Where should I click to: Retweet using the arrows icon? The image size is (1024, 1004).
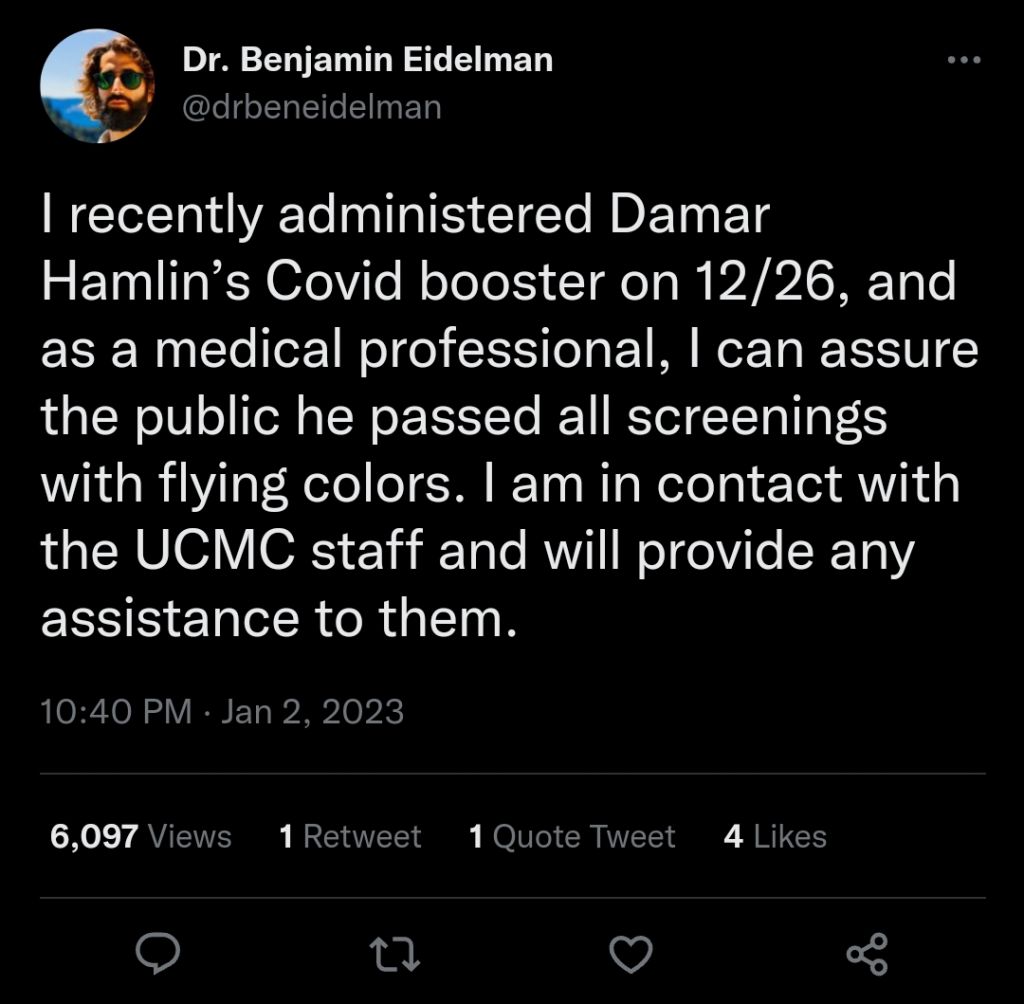pyautogui.click(x=396, y=953)
